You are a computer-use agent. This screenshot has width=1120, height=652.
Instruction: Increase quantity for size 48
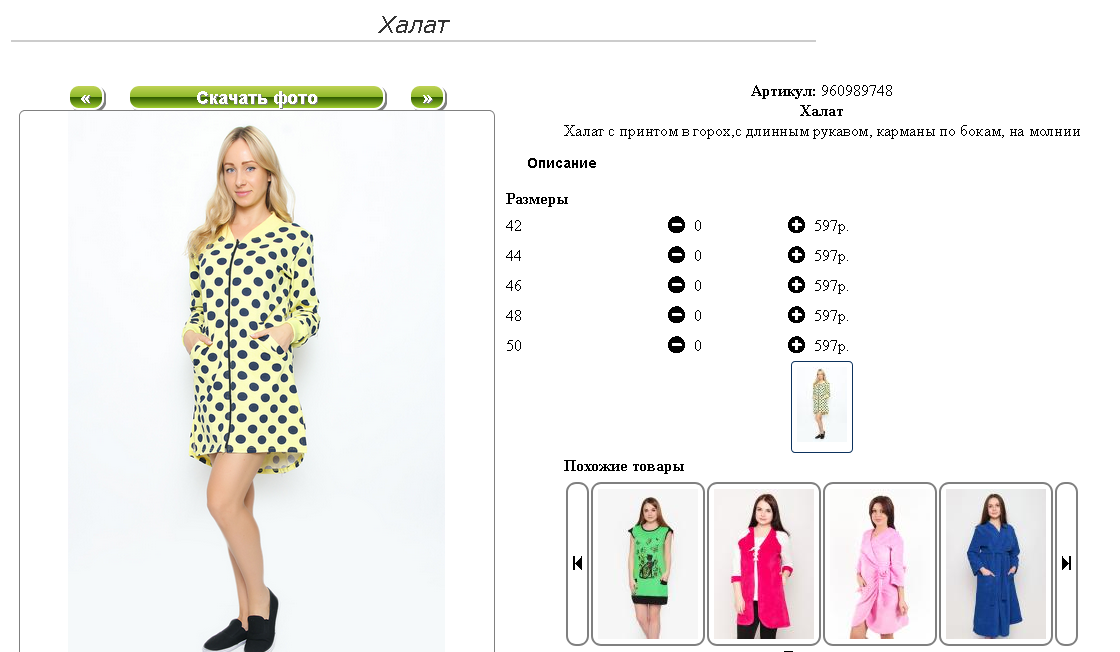[x=796, y=315]
